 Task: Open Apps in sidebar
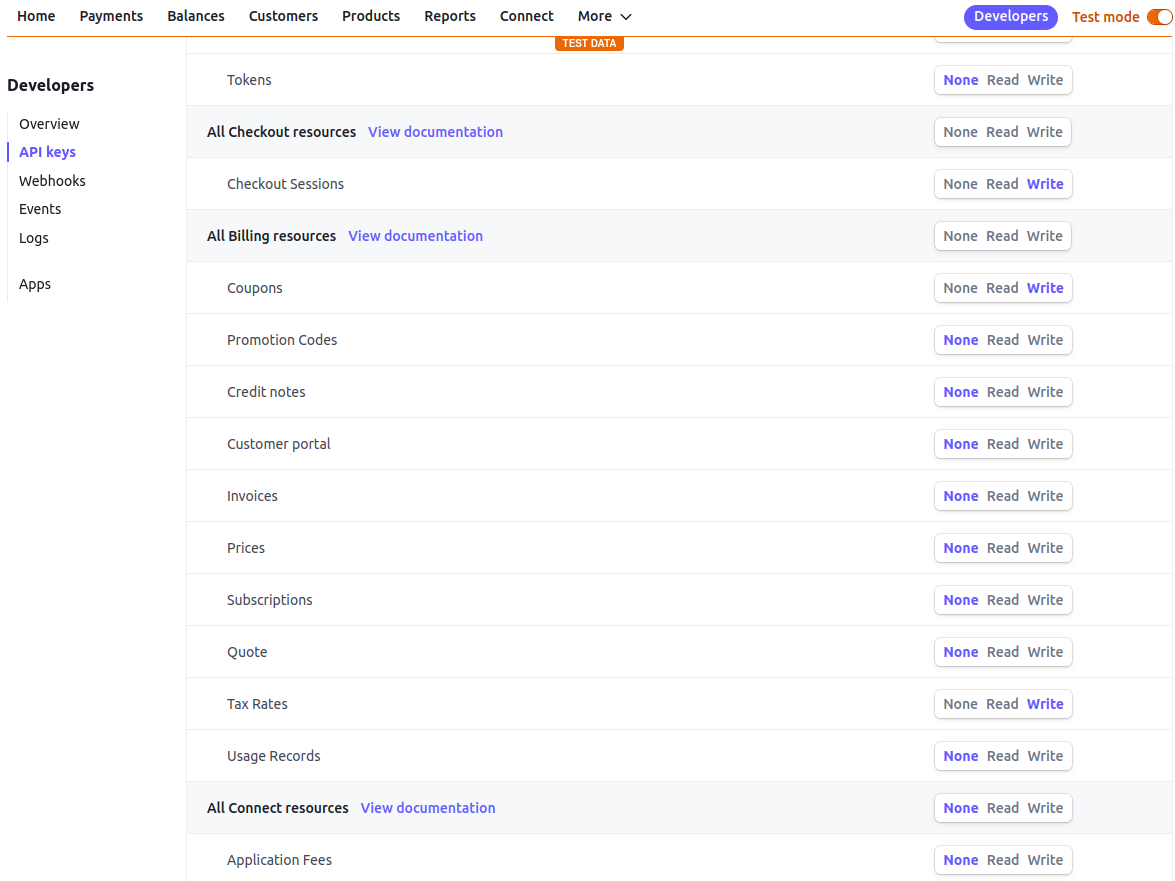click(x=34, y=284)
